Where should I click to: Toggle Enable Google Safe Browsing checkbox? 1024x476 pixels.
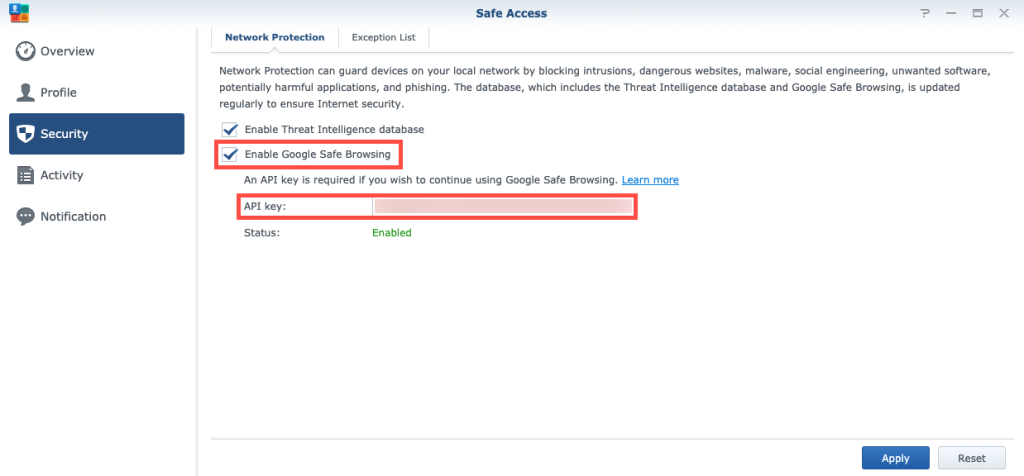click(x=230, y=155)
